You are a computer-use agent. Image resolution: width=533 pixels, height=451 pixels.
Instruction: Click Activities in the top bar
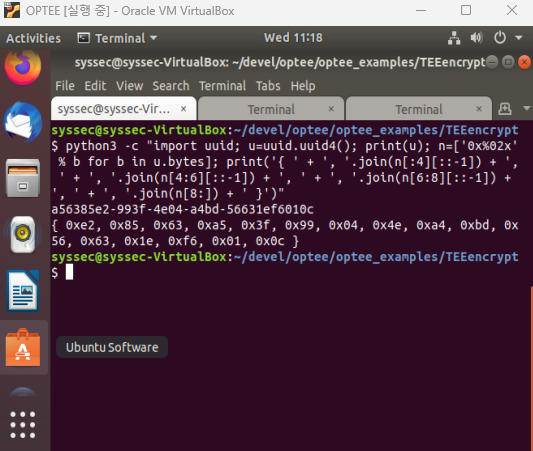click(x=33, y=38)
